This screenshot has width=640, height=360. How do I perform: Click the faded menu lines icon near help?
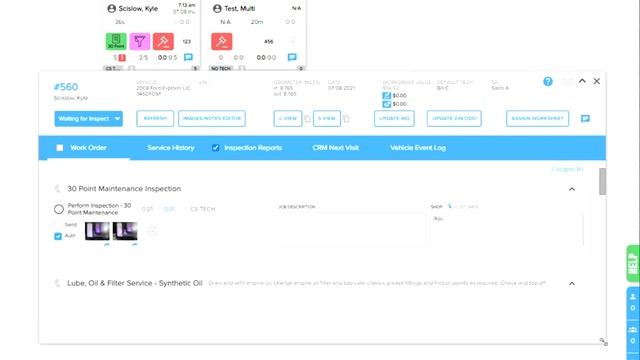567,82
